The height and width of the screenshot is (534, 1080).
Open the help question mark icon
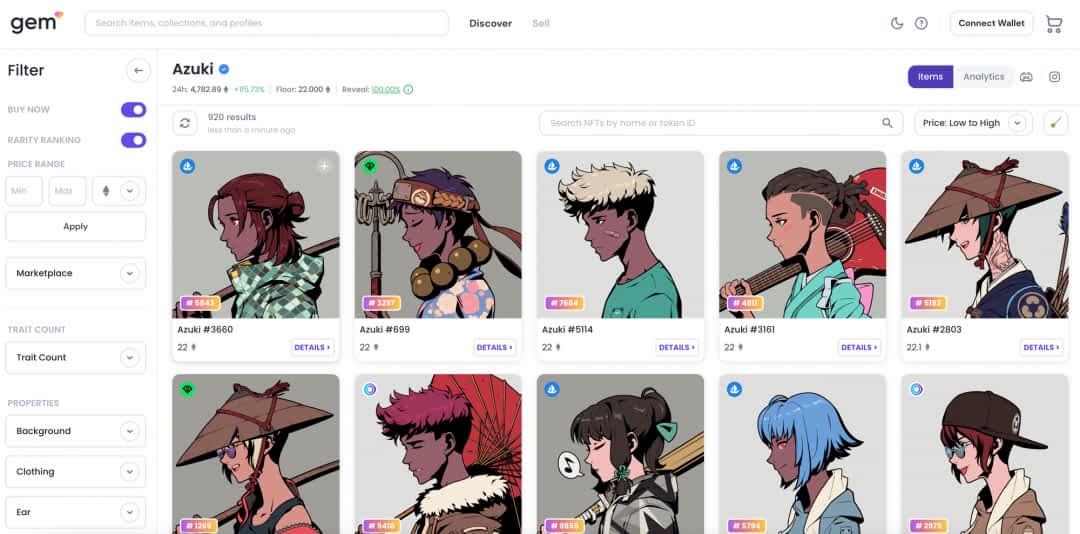click(921, 23)
